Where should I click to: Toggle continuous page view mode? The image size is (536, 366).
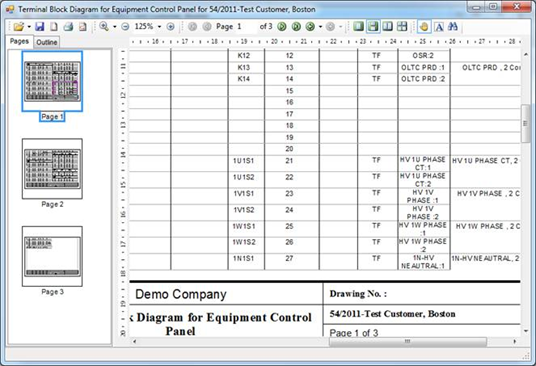coord(373,26)
